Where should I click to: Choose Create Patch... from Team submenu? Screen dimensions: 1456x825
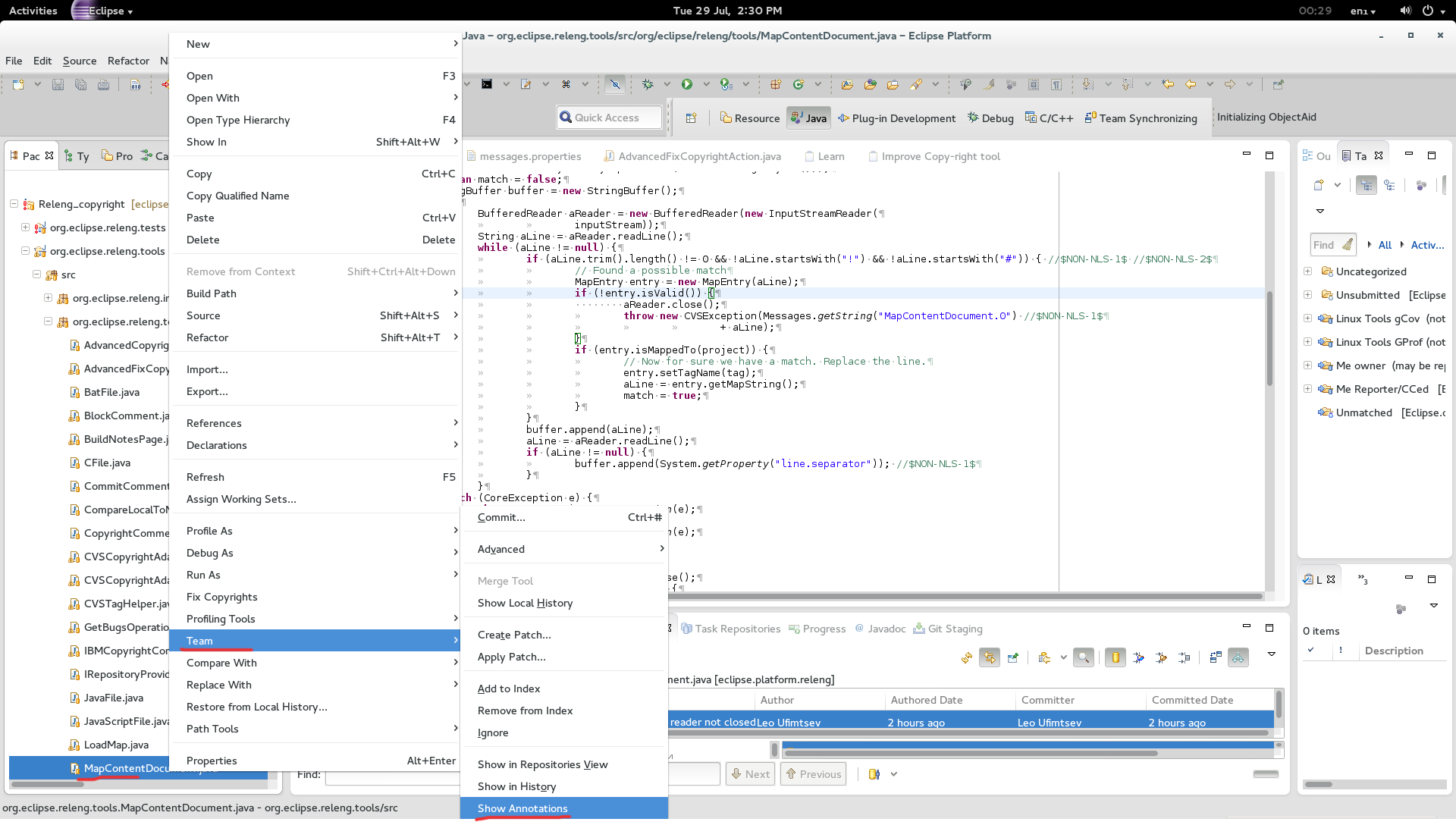tap(563, 635)
